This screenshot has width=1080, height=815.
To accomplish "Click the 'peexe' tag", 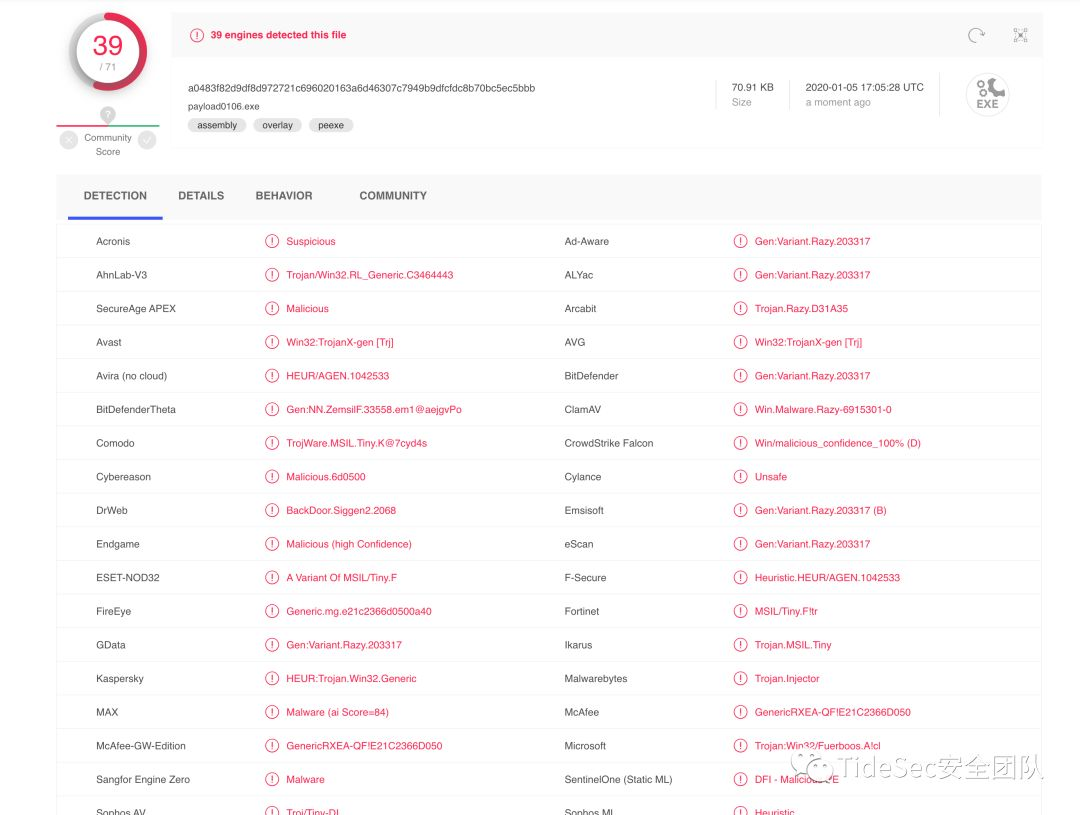I will click(x=331, y=125).
